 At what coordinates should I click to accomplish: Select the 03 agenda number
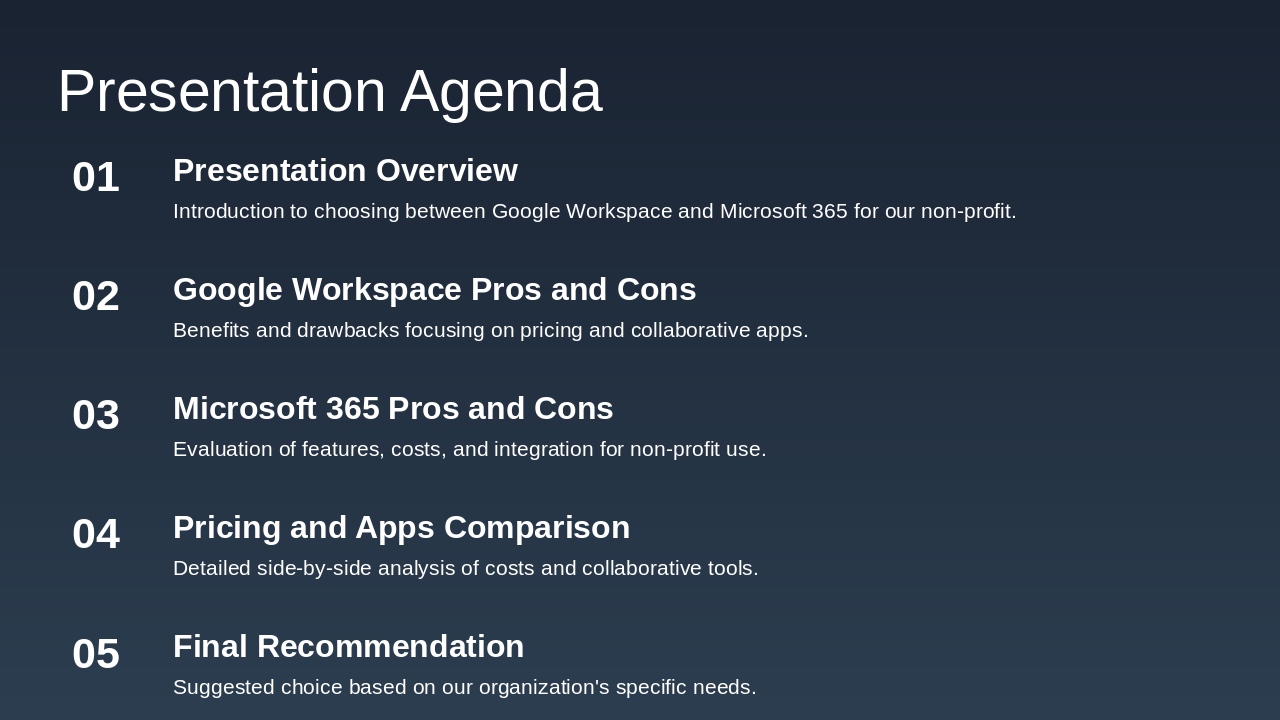coord(96,415)
